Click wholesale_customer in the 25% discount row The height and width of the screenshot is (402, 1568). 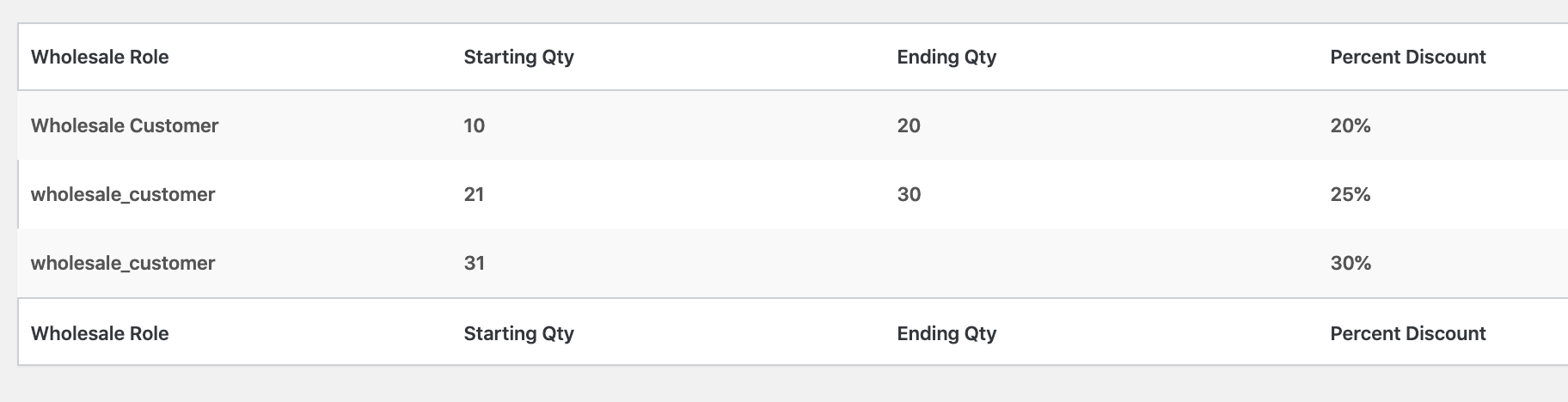[x=123, y=195]
